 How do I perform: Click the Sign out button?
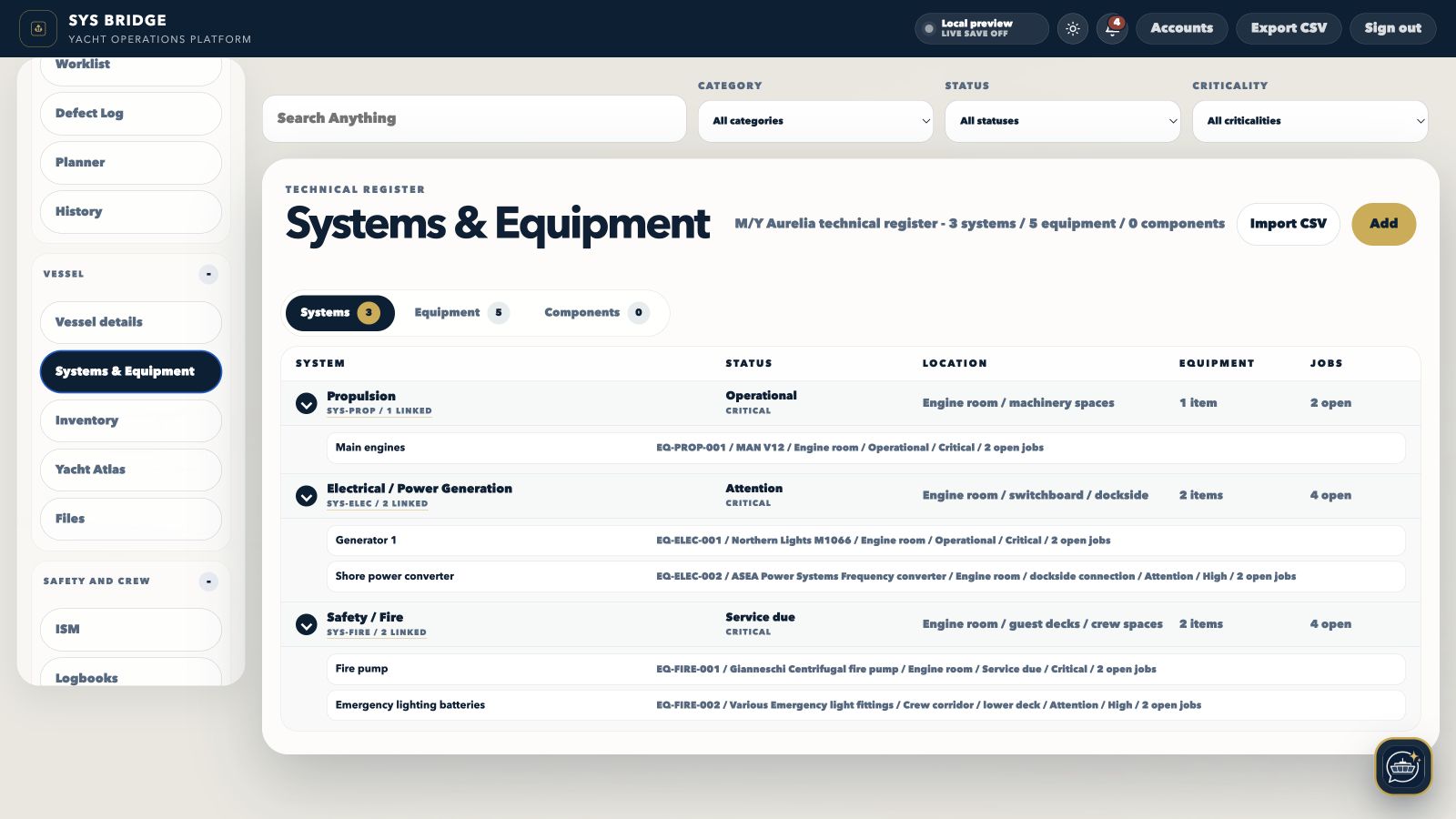click(1392, 28)
